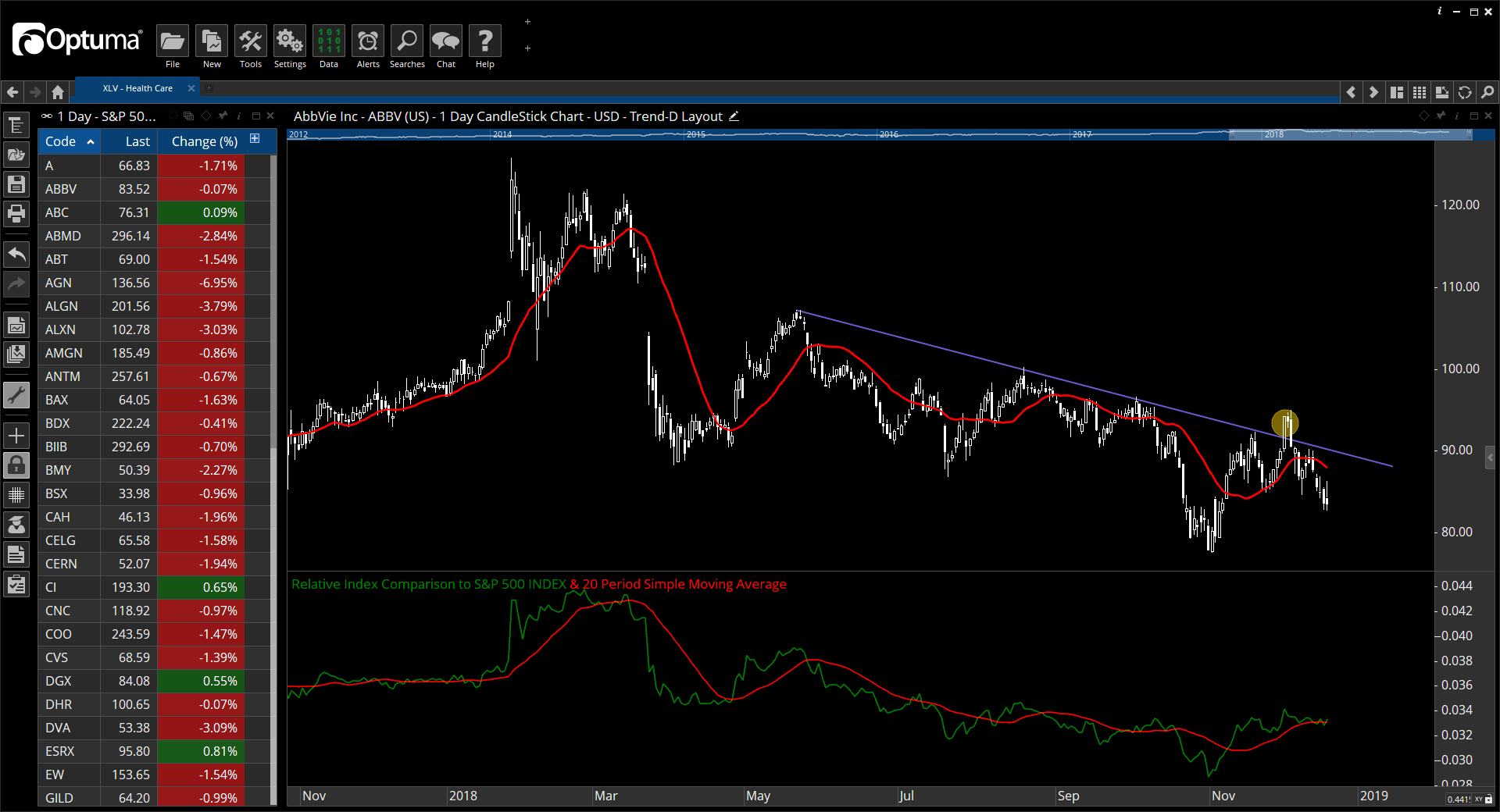Click the document notes icon in sidebar
The height and width of the screenshot is (812, 1500).
[16, 554]
